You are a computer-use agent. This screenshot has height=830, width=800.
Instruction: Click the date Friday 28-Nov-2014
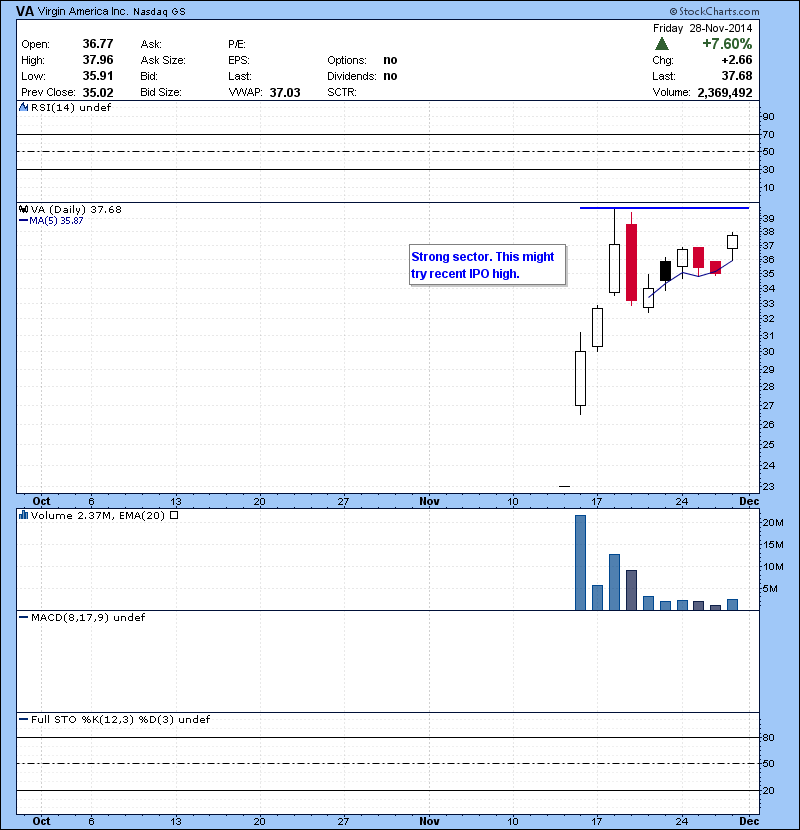[x=702, y=28]
